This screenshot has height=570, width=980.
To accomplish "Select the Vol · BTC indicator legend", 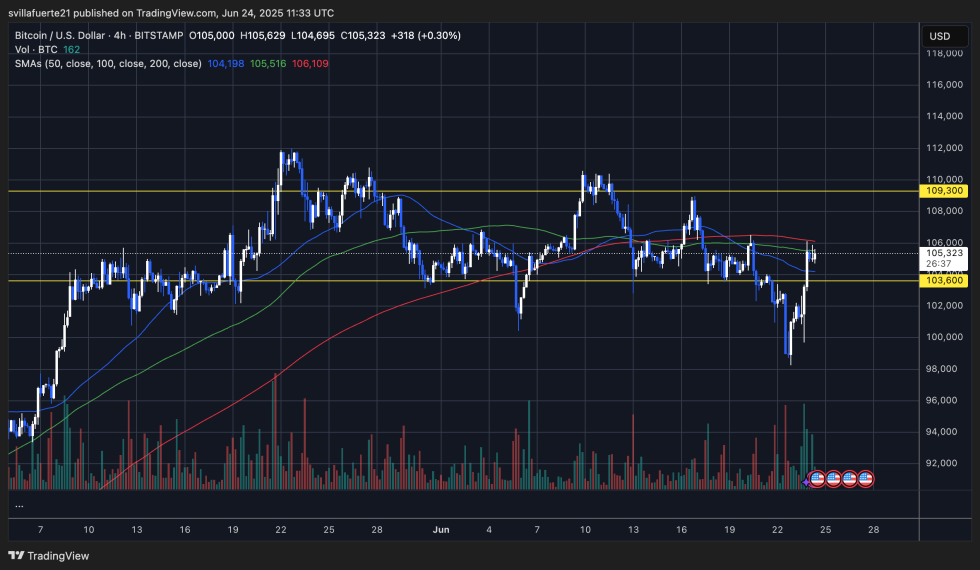I will click(x=36, y=48).
